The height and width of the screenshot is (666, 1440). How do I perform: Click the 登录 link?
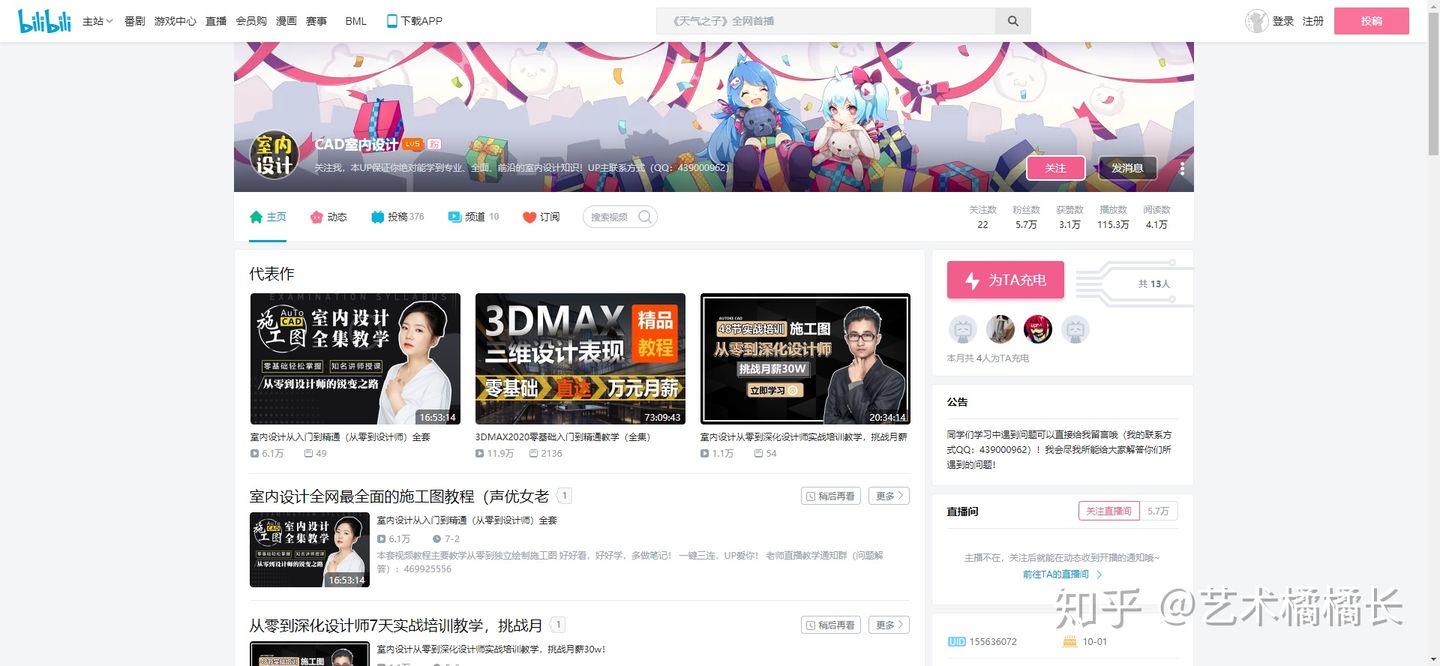coord(1283,21)
